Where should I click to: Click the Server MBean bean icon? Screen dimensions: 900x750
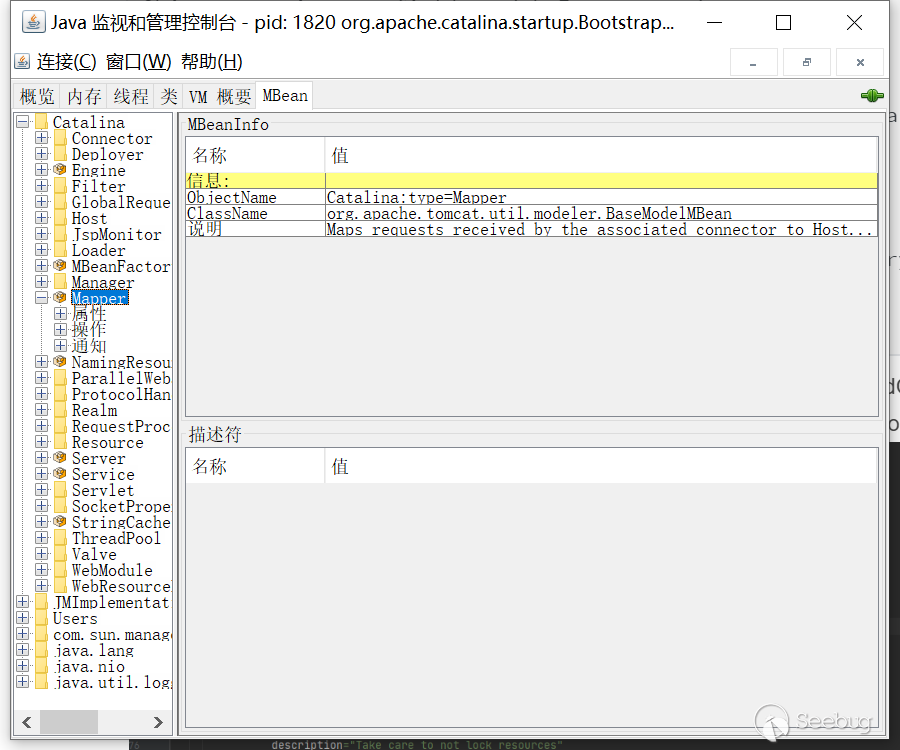pyautogui.click(x=59, y=458)
